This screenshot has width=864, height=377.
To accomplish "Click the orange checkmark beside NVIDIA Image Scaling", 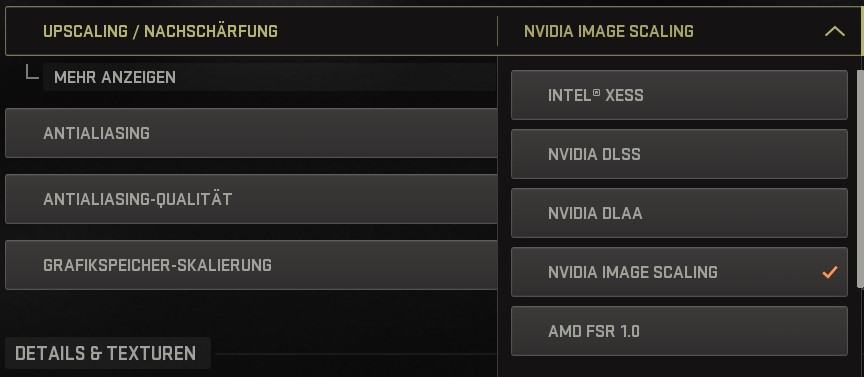I will pyautogui.click(x=829, y=272).
